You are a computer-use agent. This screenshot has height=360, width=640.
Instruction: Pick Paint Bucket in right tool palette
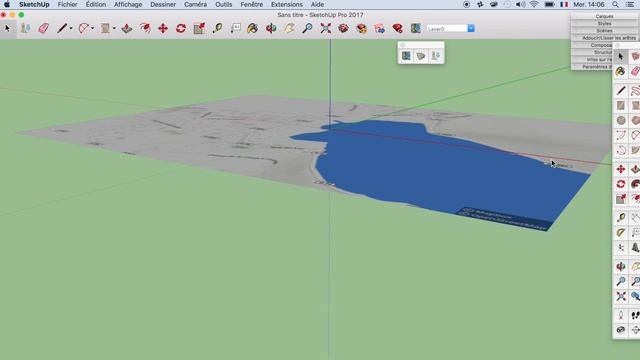621,71
